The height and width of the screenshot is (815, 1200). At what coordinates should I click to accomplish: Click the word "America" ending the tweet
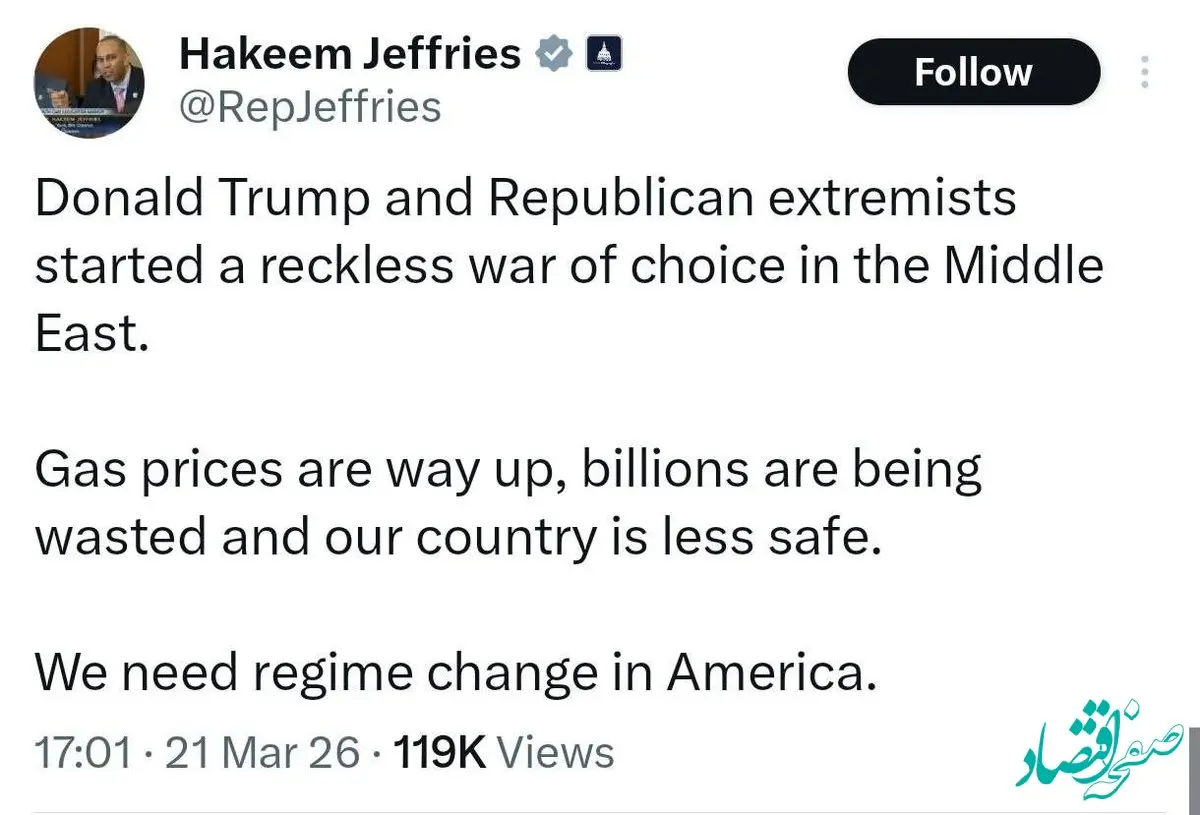765,673
